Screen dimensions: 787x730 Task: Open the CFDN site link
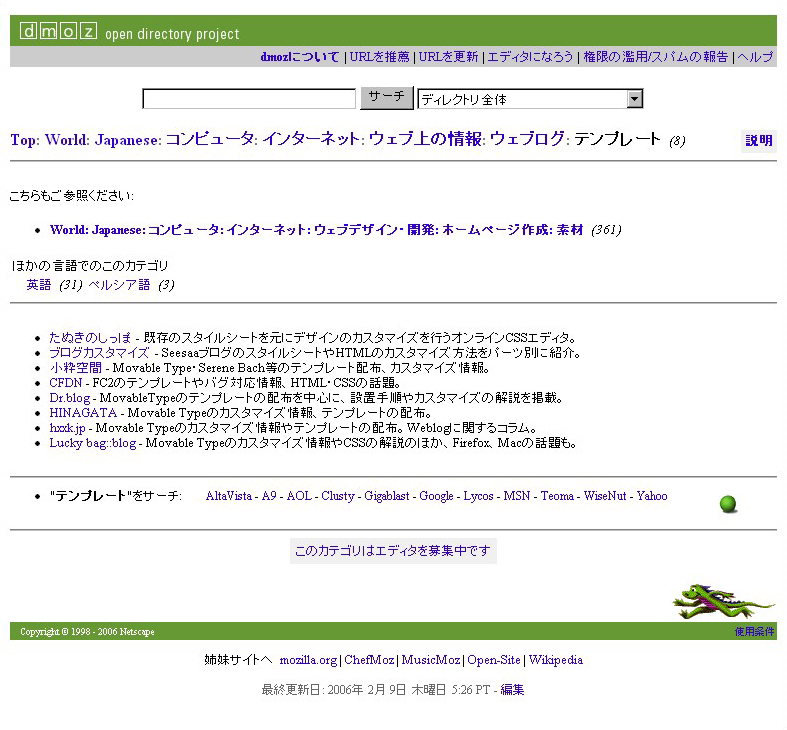pyautogui.click(x=65, y=383)
